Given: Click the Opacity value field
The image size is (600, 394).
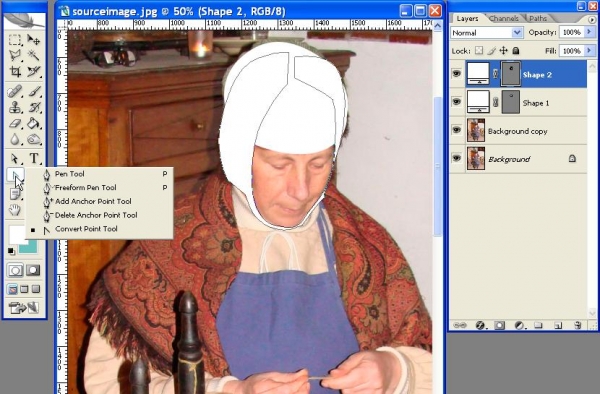Looking at the screenshot, I should coord(572,32).
